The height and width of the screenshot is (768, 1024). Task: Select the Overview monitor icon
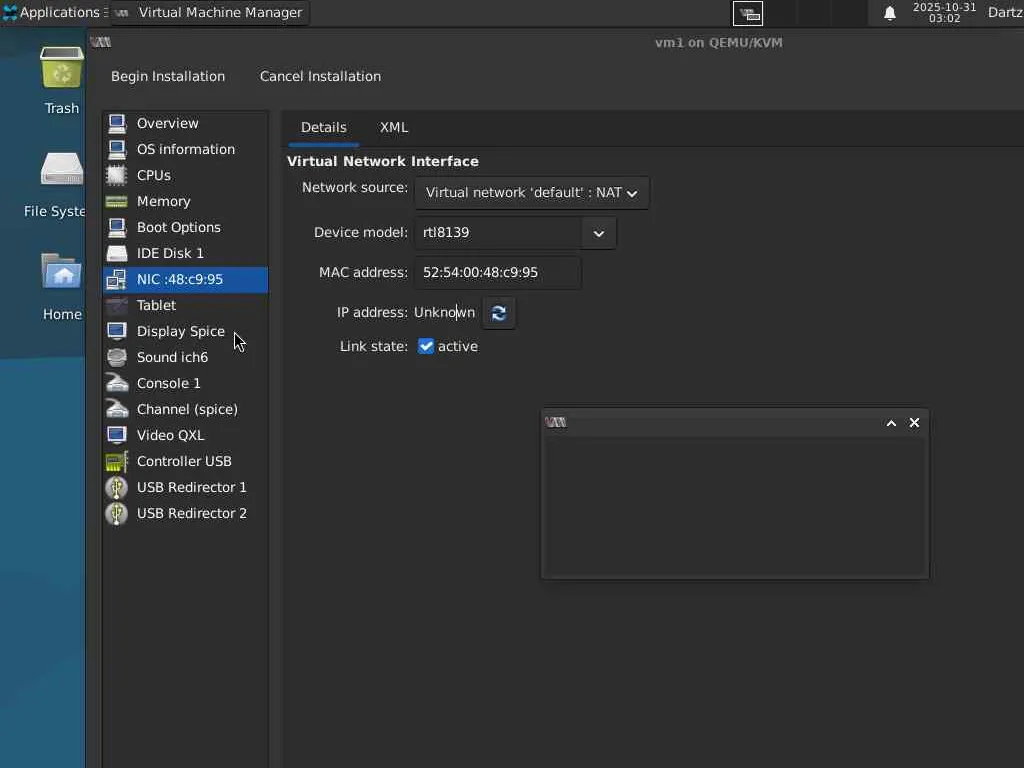coord(117,123)
